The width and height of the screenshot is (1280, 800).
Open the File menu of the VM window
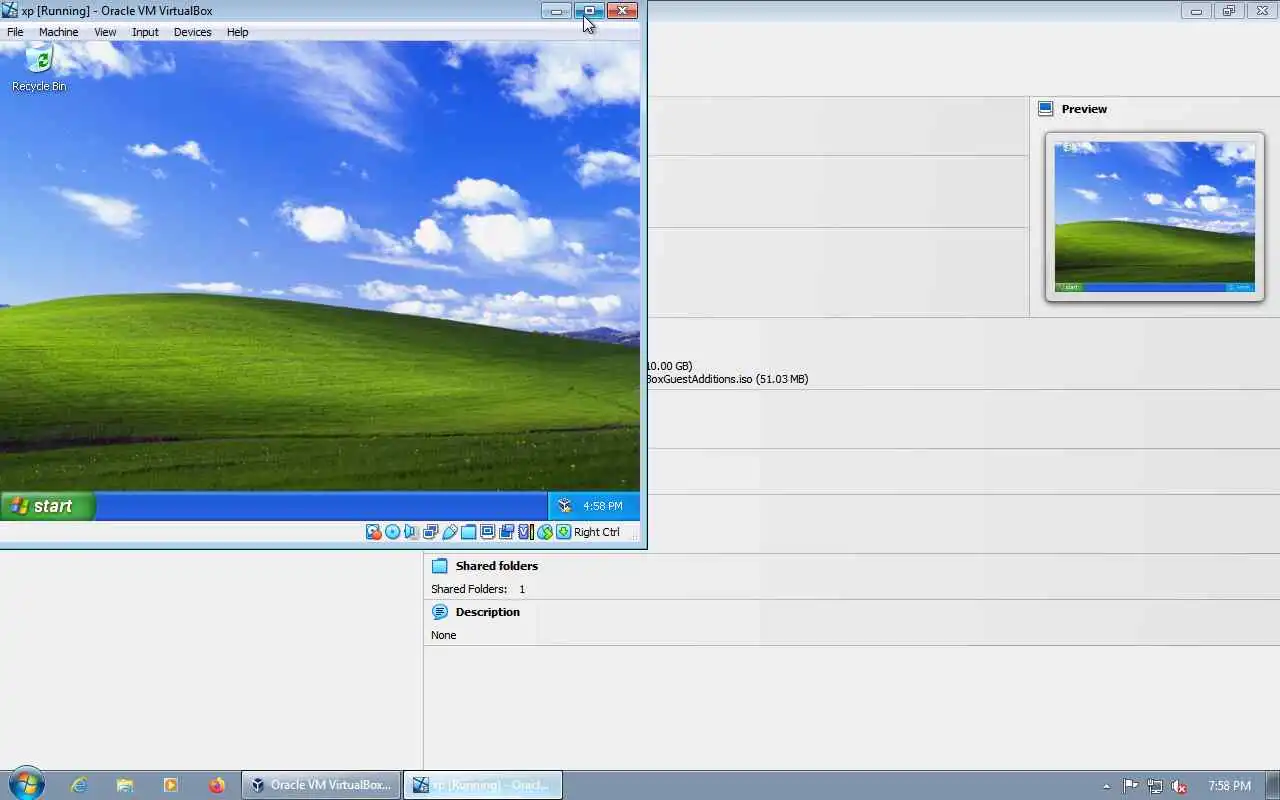pyautogui.click(x=15, y=32)
